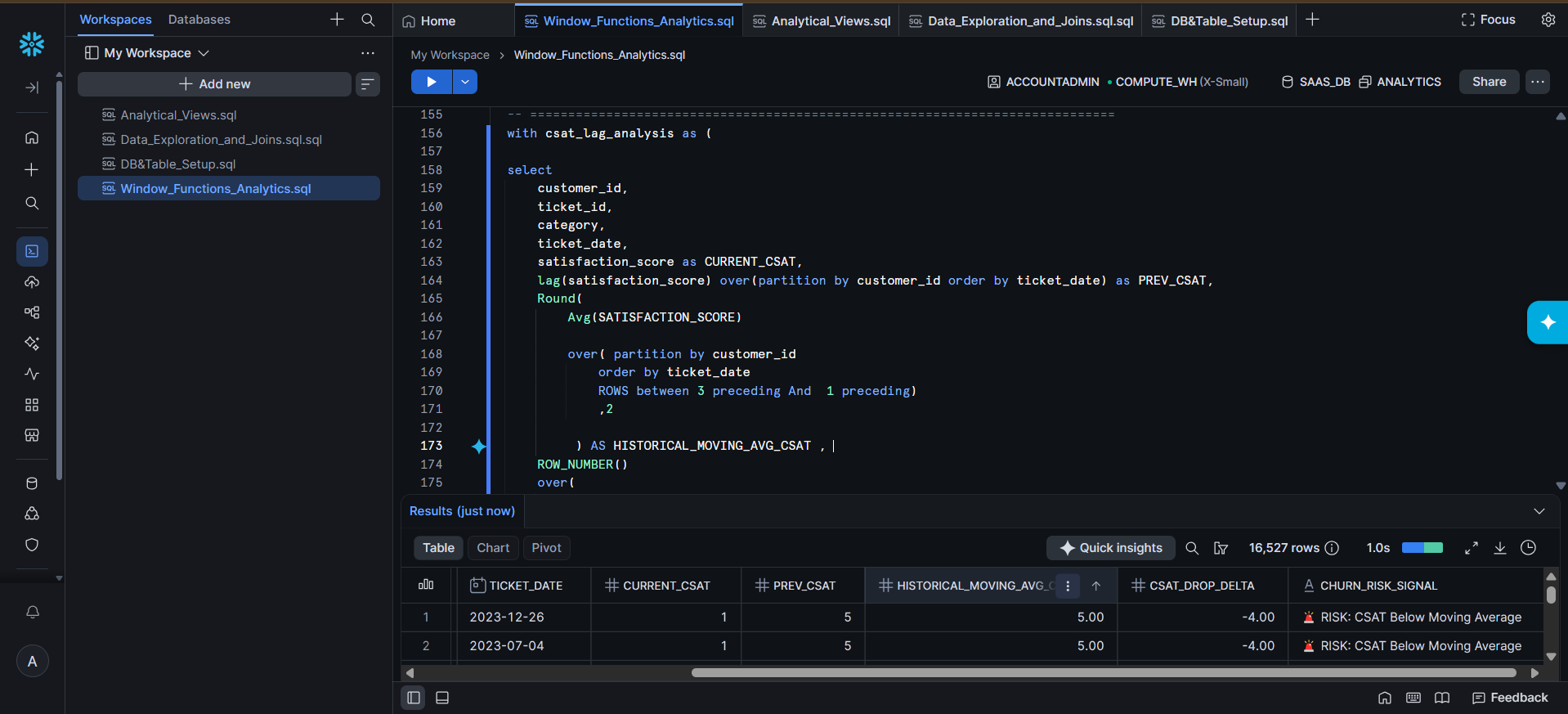Click the Create plus icon in sidebar
The width and height of the screenshot is (1568, 714).
point(32,169)
